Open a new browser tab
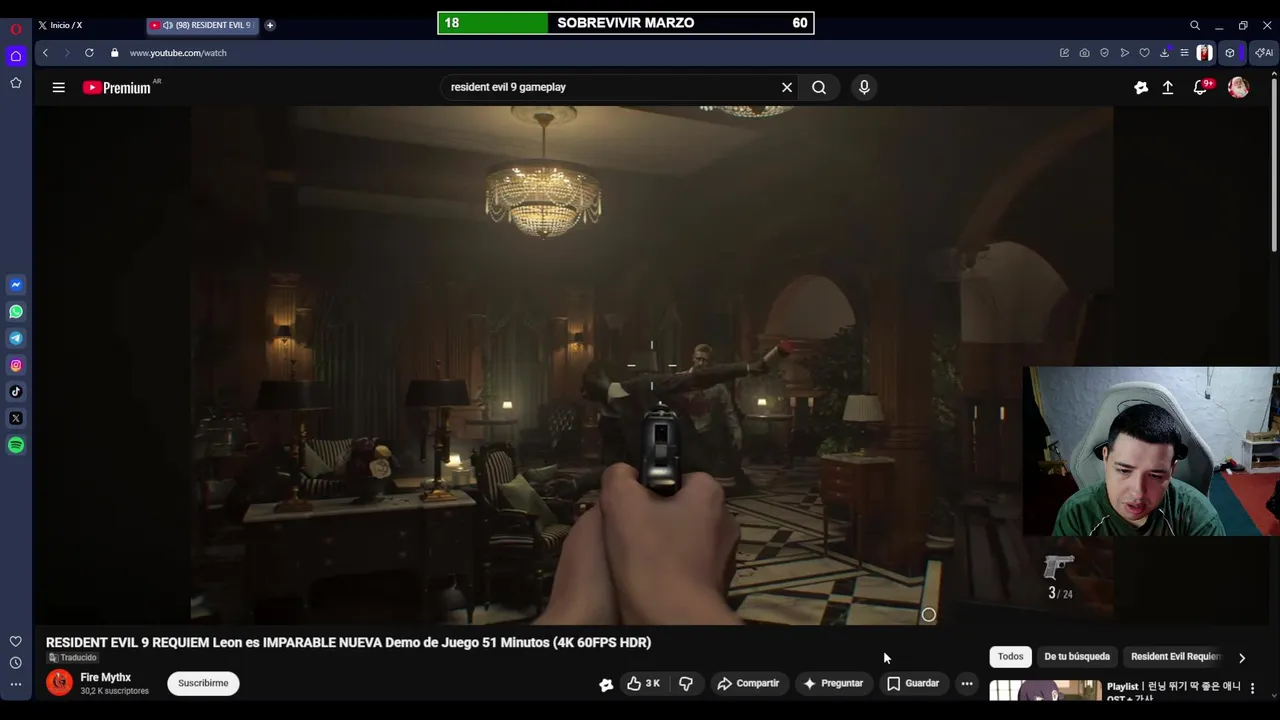 tap(270, 25)
